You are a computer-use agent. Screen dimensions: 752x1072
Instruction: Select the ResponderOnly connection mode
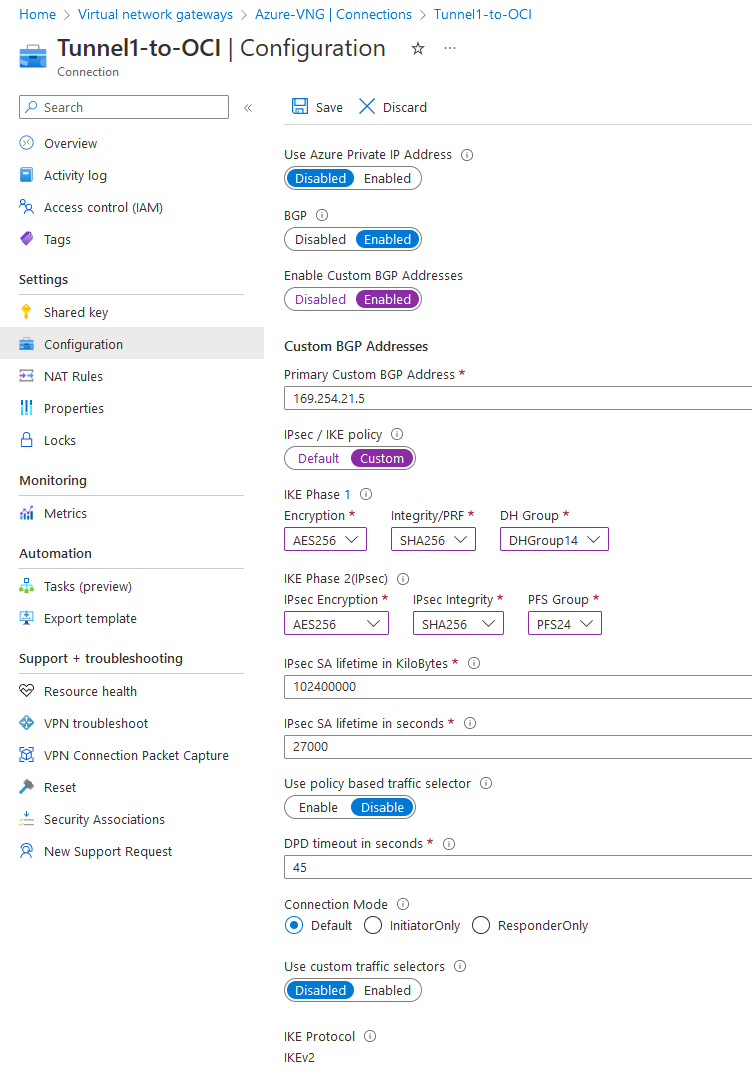click(481, 926)
